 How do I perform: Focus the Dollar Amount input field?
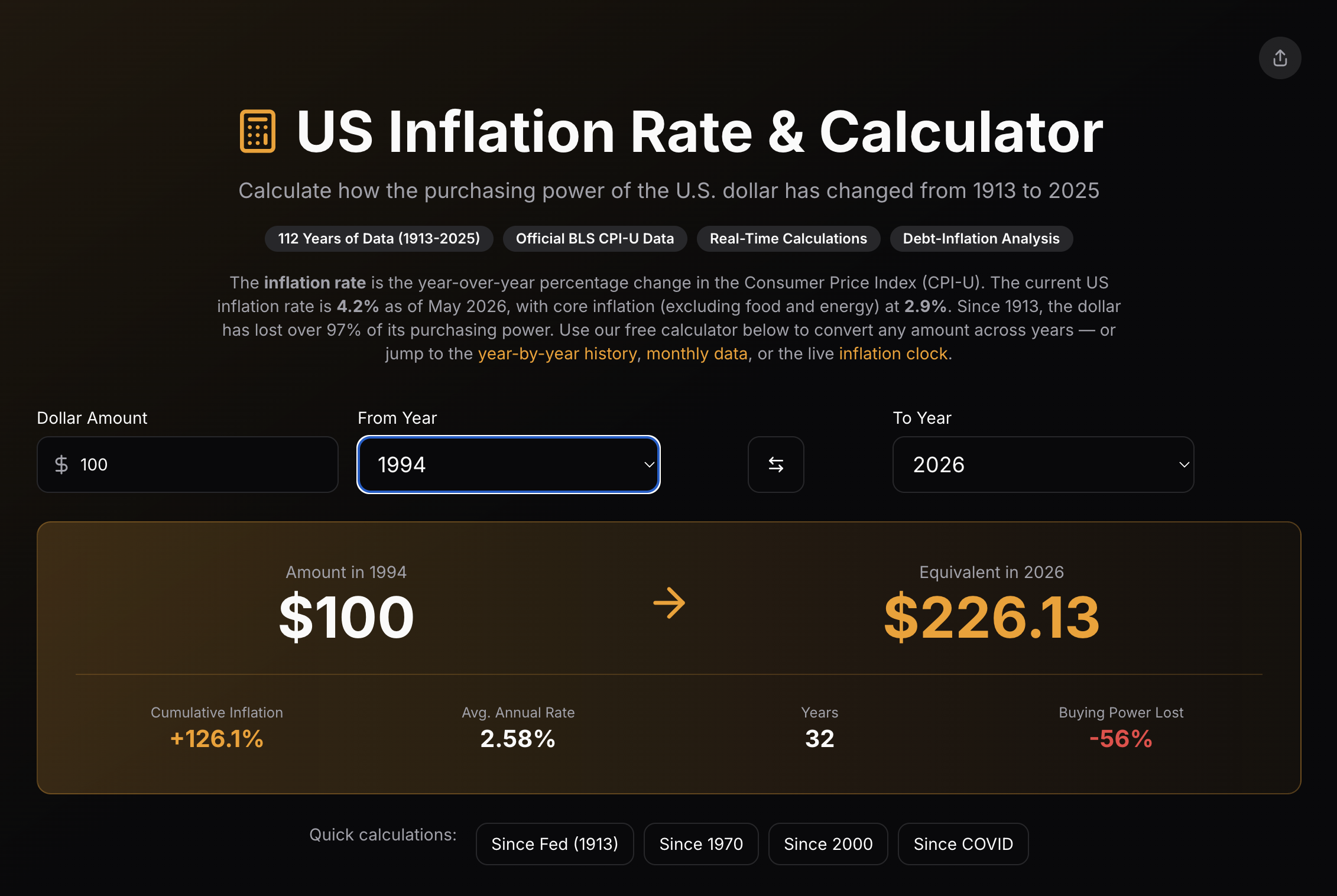tap(187, 465)
